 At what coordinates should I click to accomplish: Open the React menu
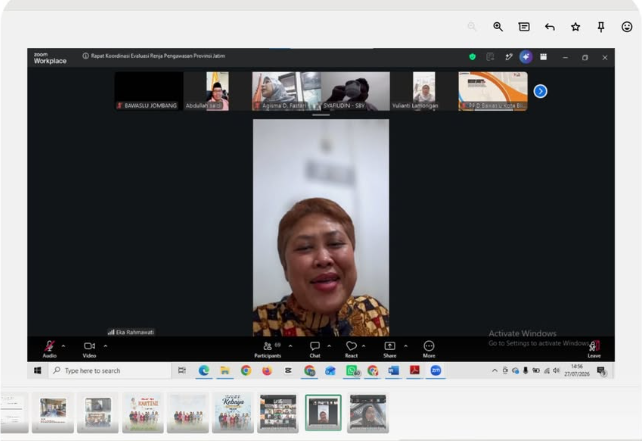[351, 349]
